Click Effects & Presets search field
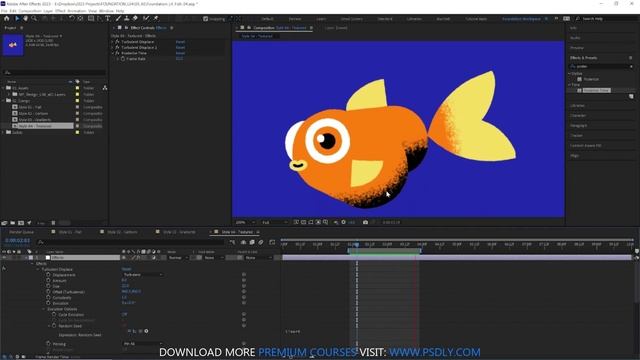The image size is (640, 360). pyautogui.click(x=602, y=66)
